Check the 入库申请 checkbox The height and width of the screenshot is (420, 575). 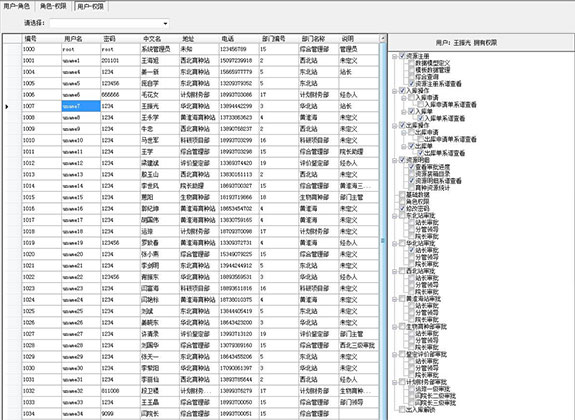(x=411, y=97)
